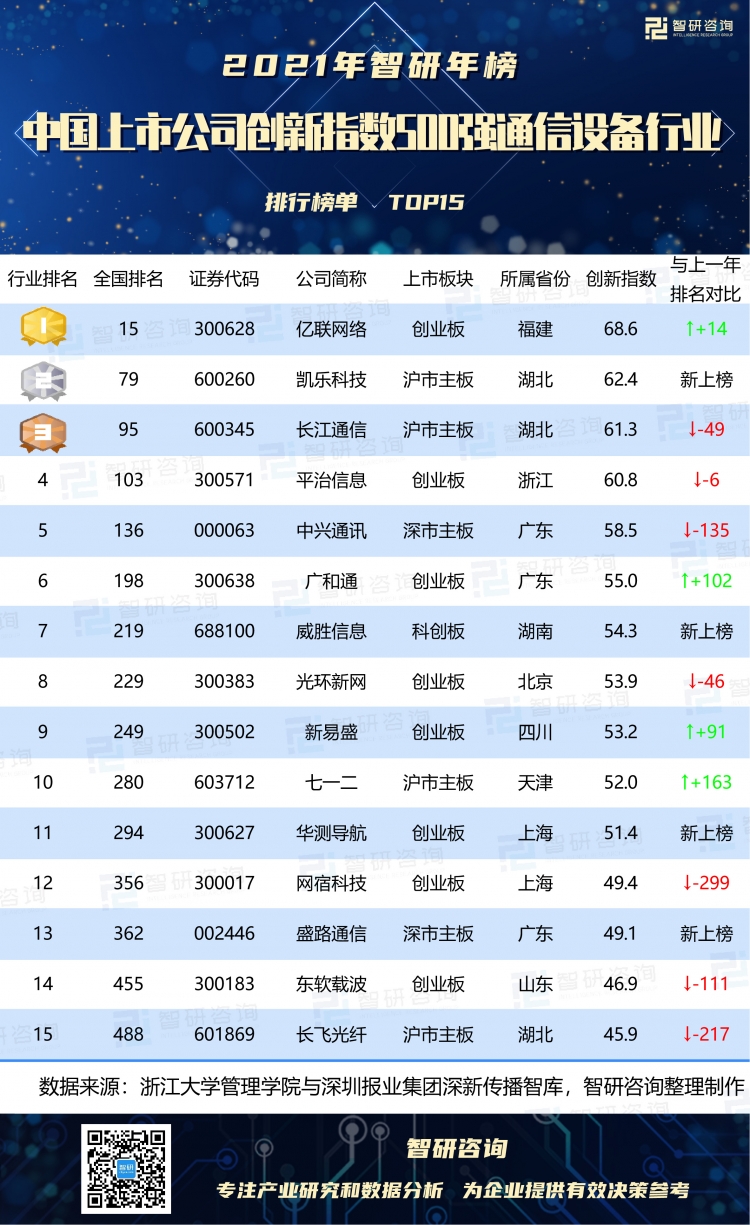
Task: Click the 全国排名 column header
Action: point(128,279)
